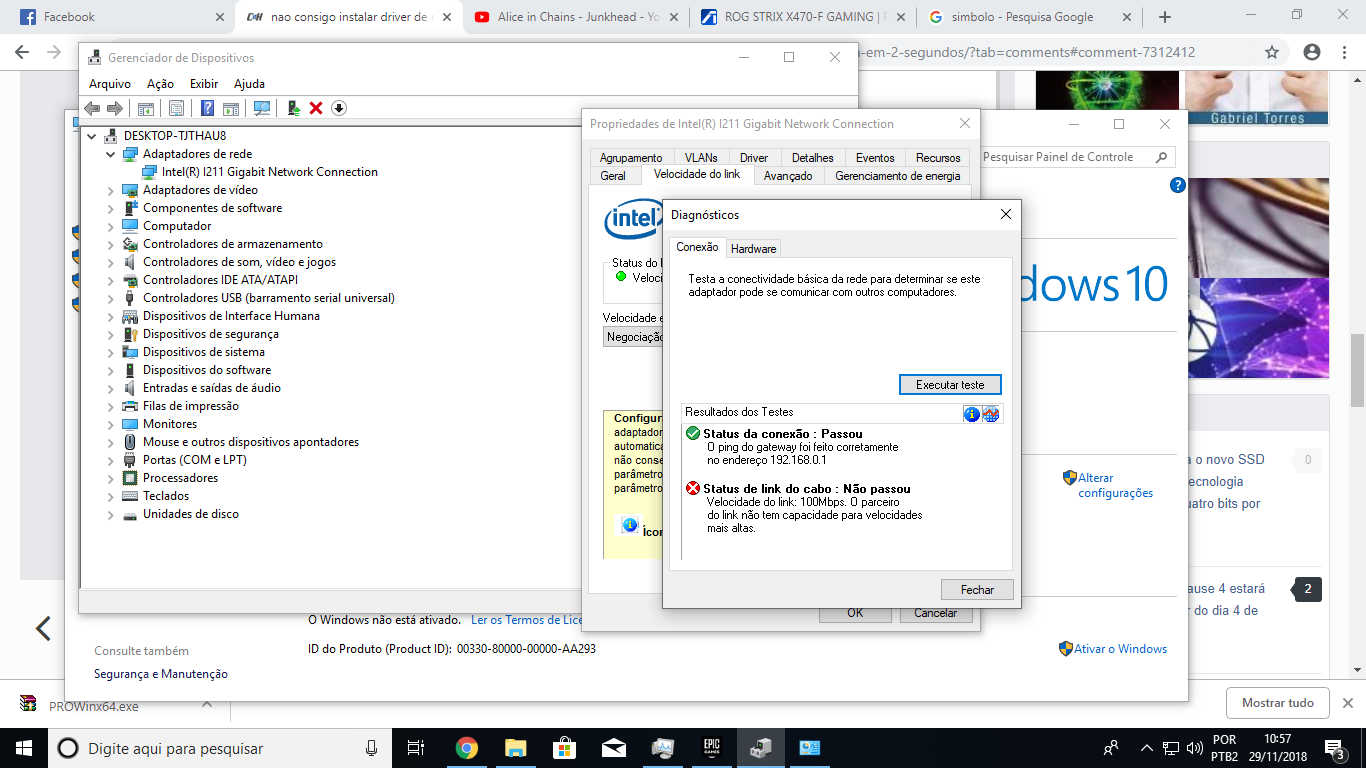Expand the Dispositivos de segurança node
1366x768 pixels.
tap(111, 334)
